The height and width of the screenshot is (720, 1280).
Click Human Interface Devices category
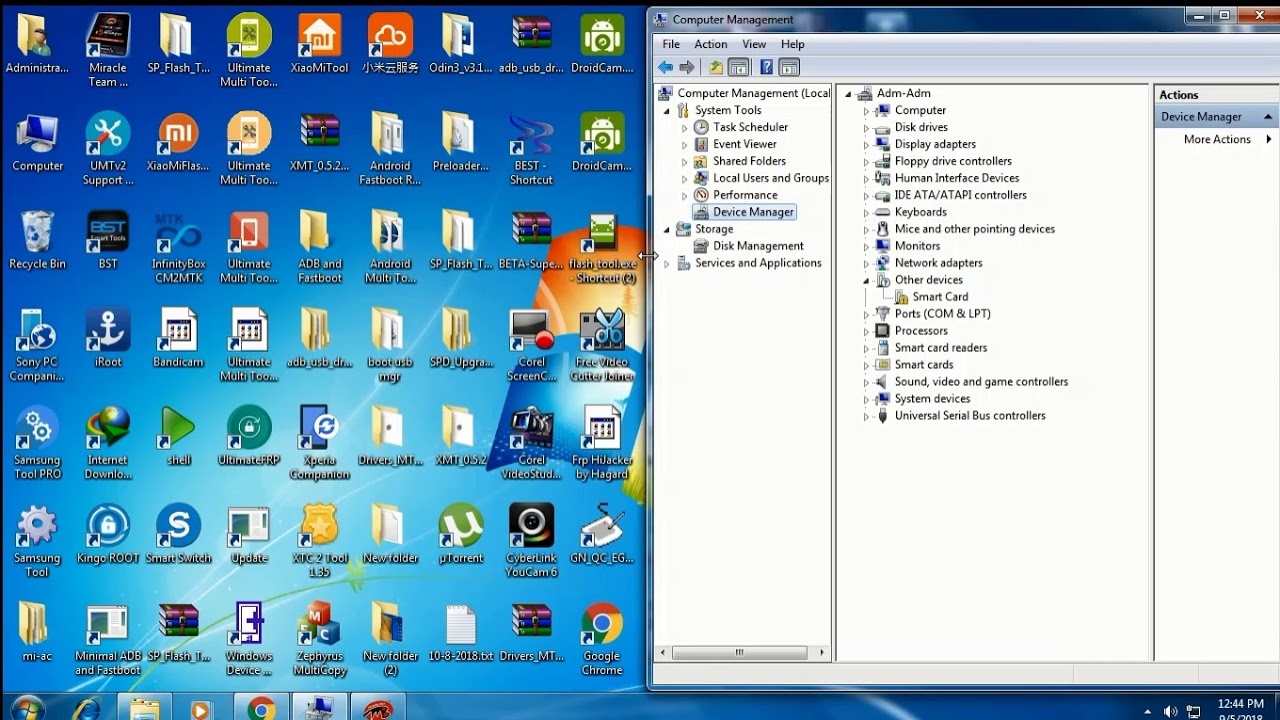point(956,178)
